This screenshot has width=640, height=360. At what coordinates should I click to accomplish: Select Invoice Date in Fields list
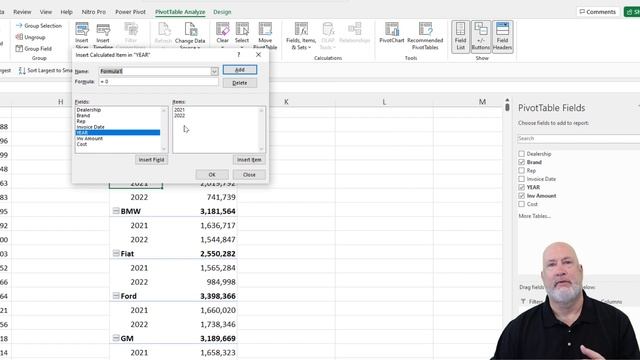pos(90,127)
